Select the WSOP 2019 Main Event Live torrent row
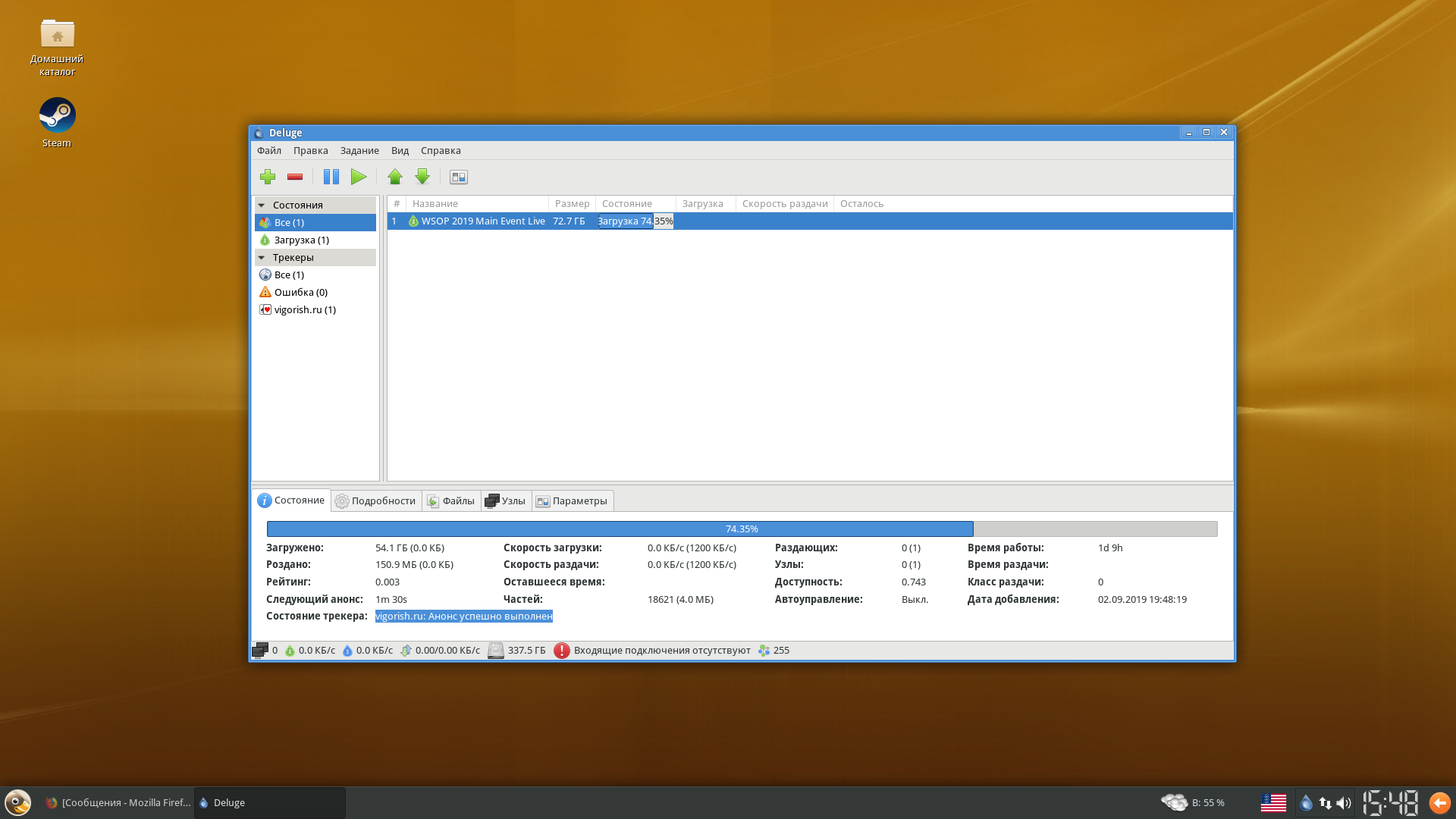 tap(482, 221)
